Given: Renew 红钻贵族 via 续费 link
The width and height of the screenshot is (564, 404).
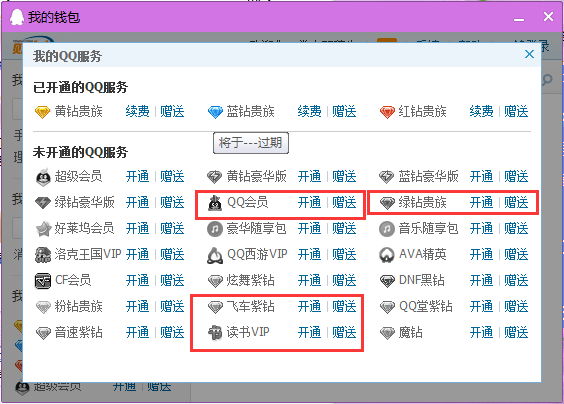Looking at the screenshot, I should (481, 112).
